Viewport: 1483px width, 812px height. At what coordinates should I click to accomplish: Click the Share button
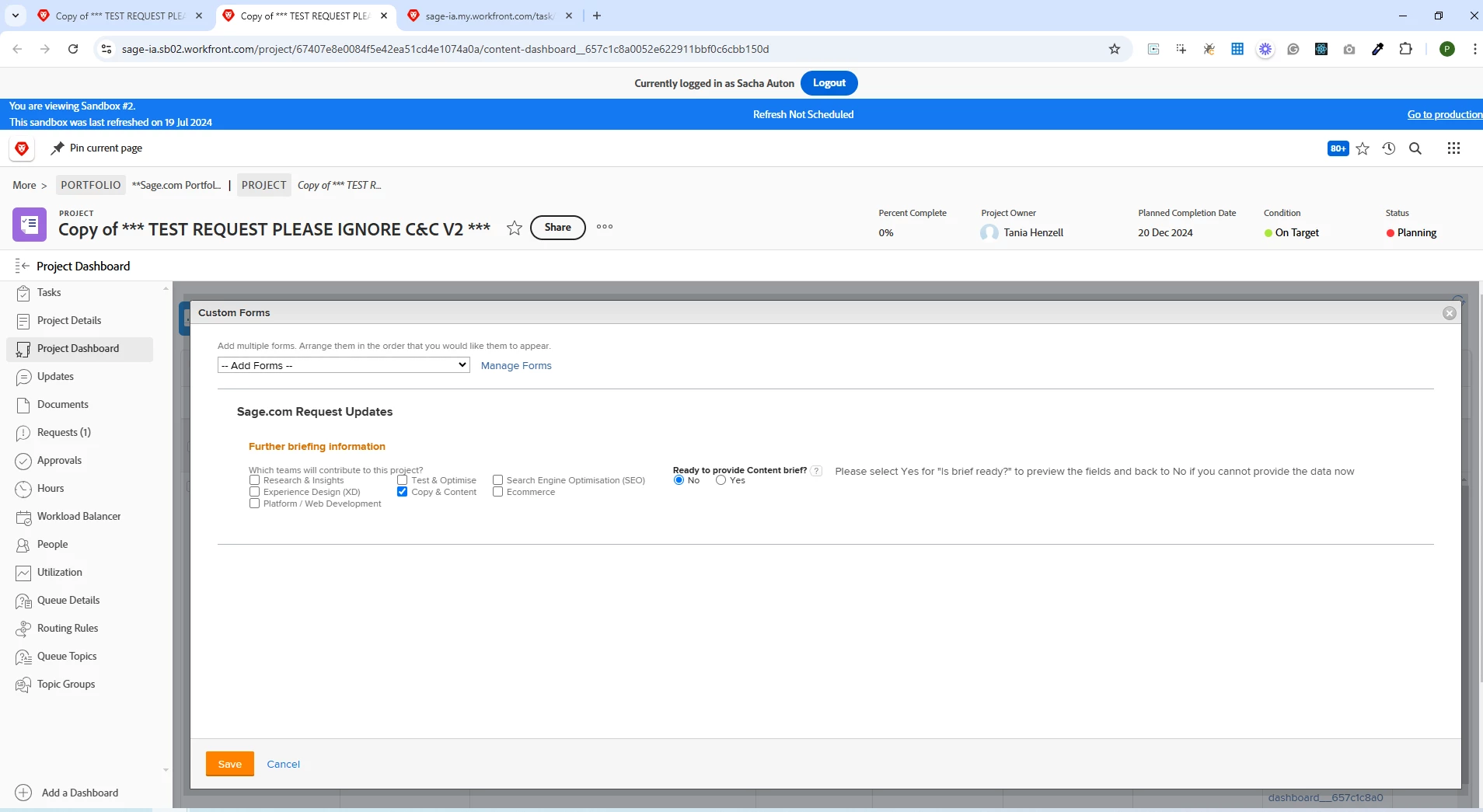[557, 228]
